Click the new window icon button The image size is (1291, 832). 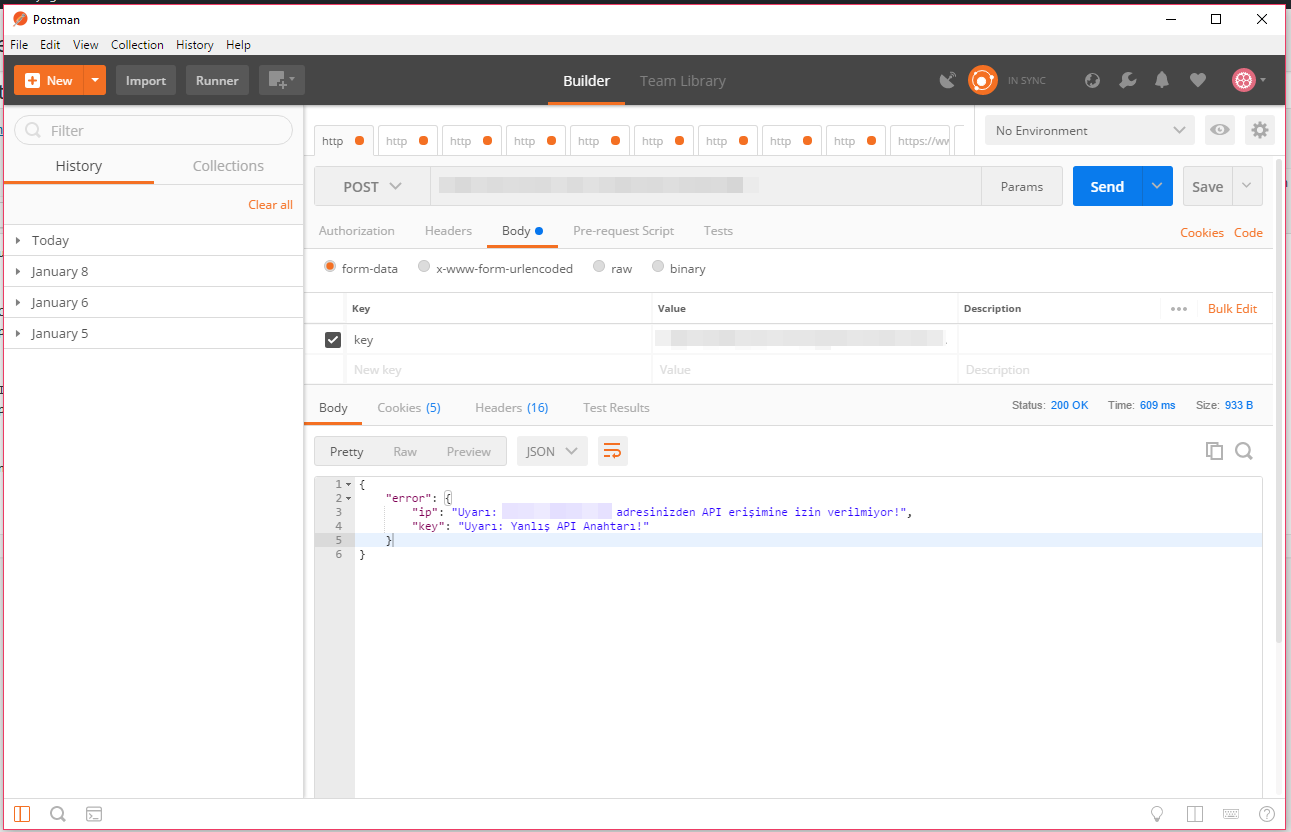point(281,80)
